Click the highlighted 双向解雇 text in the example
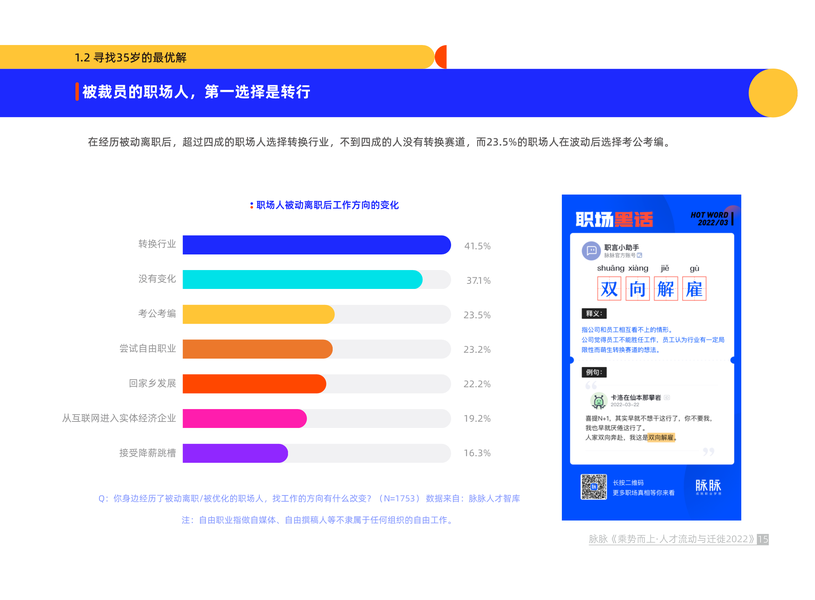This screenshot has height=600, width=815. [661, 437]
